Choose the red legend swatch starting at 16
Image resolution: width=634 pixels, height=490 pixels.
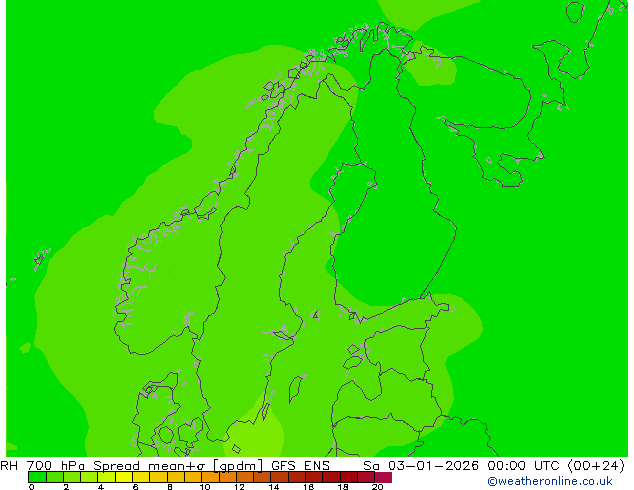coord(314,477)
